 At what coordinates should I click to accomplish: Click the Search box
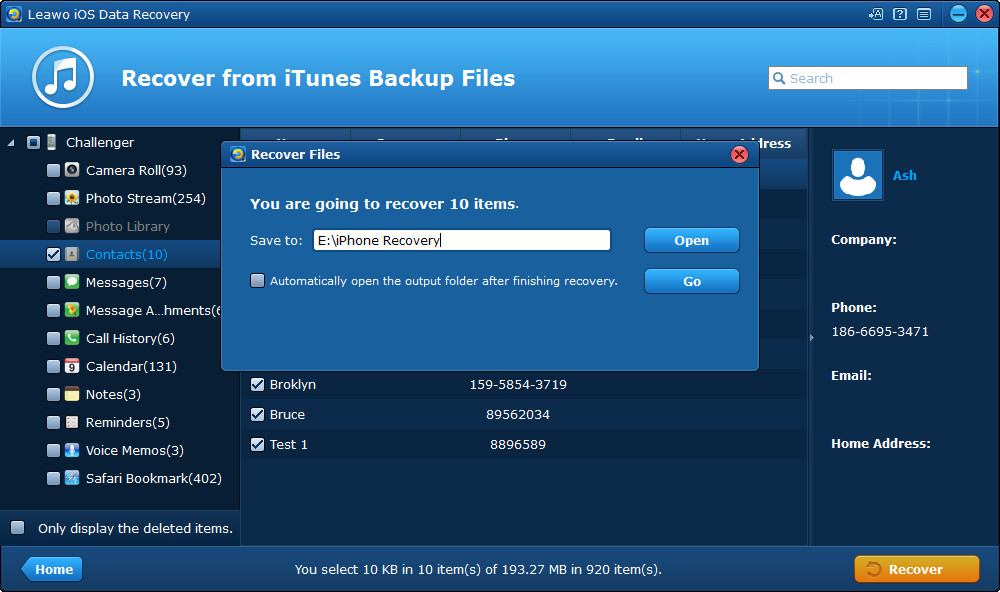867,78
